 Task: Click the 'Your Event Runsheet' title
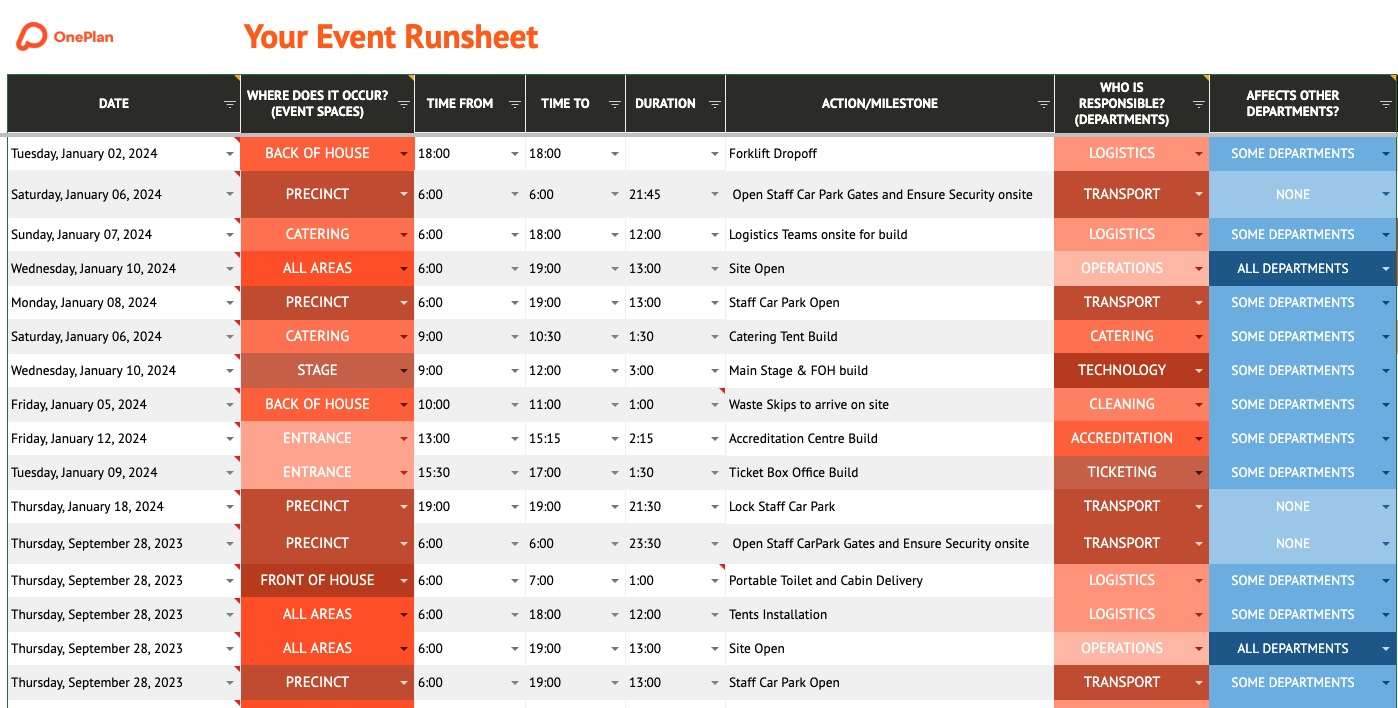click(x=391, y=37)
